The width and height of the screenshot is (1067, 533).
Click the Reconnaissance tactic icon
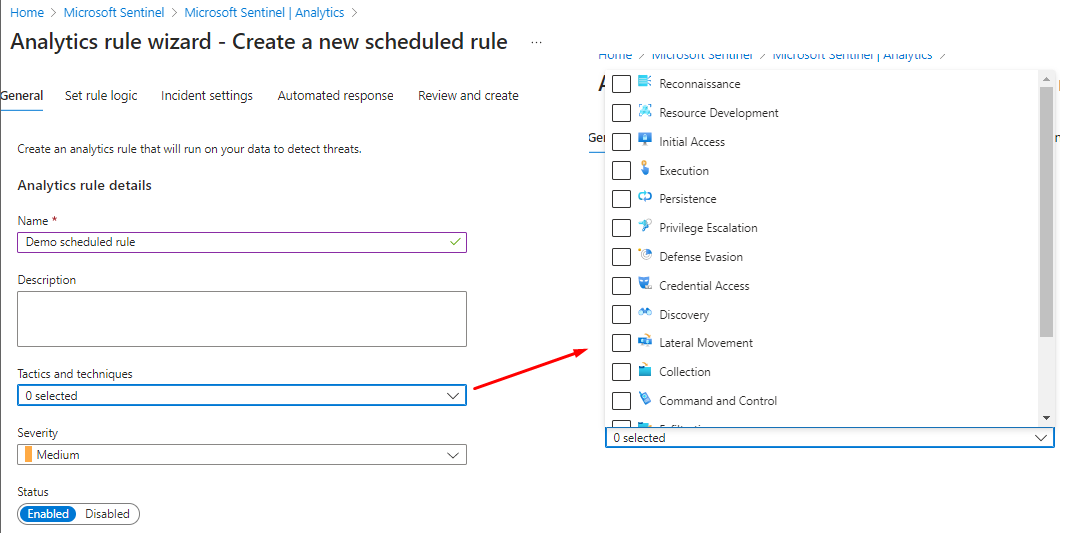point(645,82)
